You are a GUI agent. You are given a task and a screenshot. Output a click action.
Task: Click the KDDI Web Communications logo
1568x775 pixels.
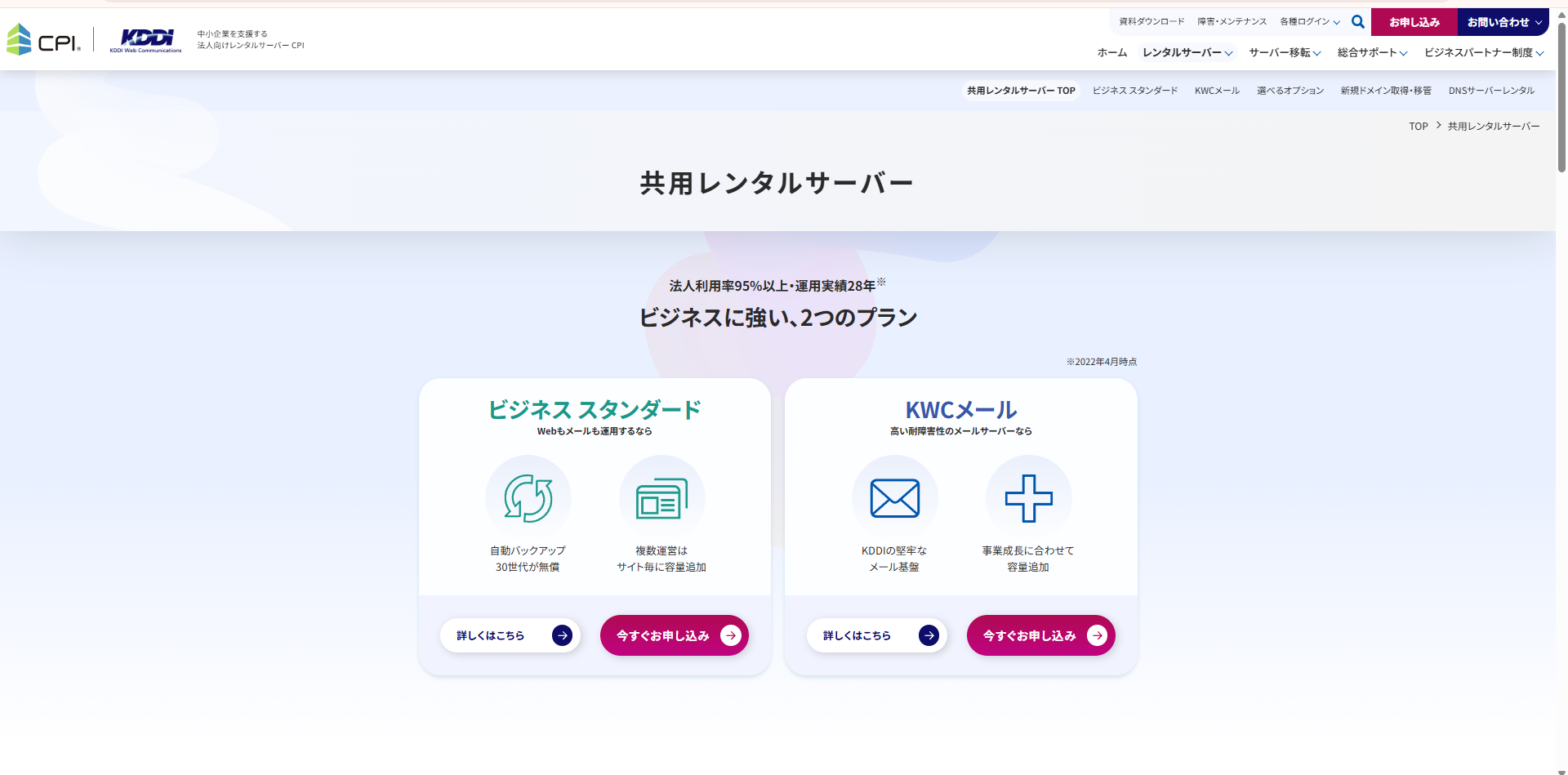click(x=146, y=40)
